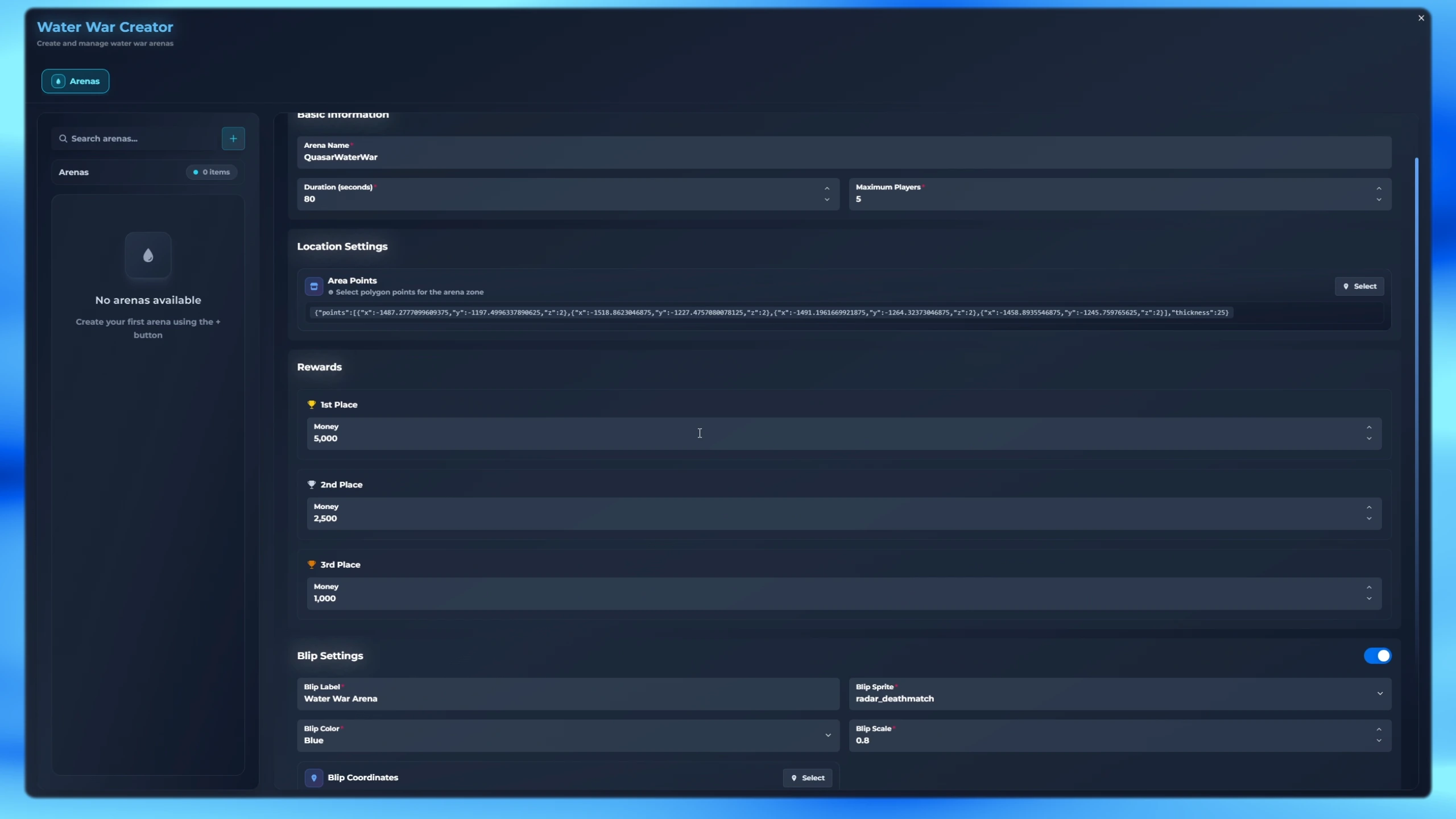
Task: Open the Arenas tab
Action: point(75,81)
